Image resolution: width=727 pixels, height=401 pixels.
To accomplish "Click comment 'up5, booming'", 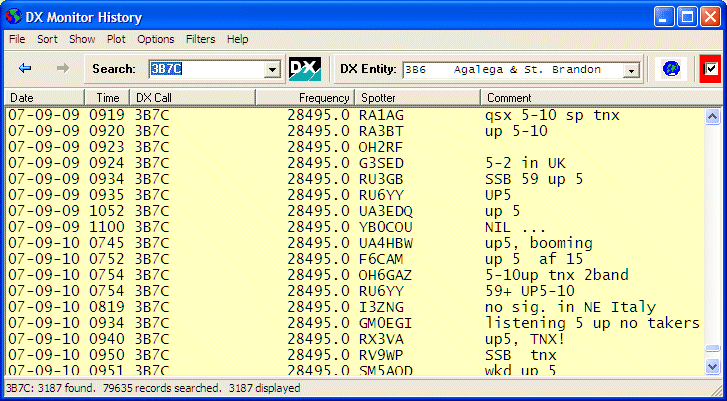I will click(x=539, y=243).
